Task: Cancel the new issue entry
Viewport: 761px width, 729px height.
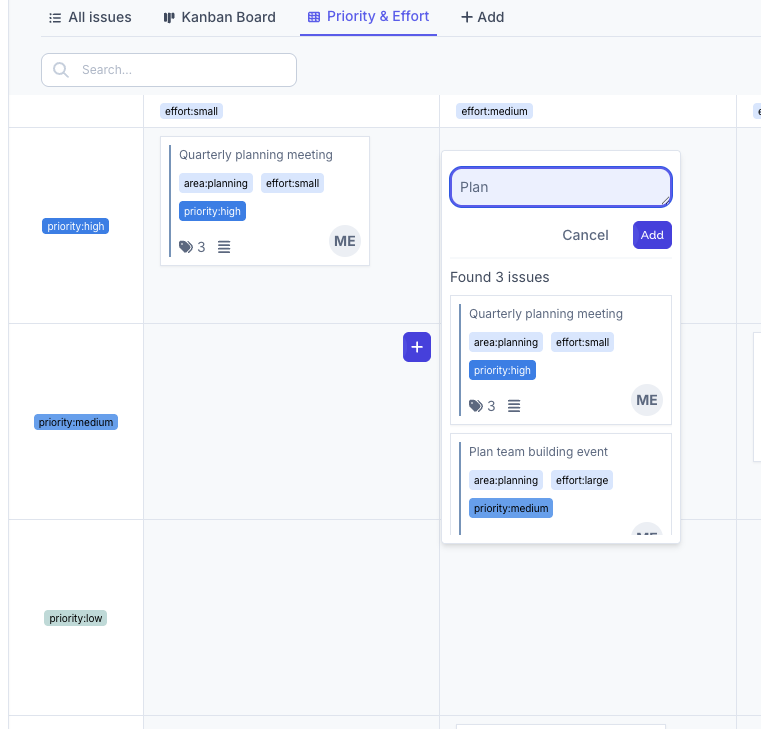Action: pos(585,235)
